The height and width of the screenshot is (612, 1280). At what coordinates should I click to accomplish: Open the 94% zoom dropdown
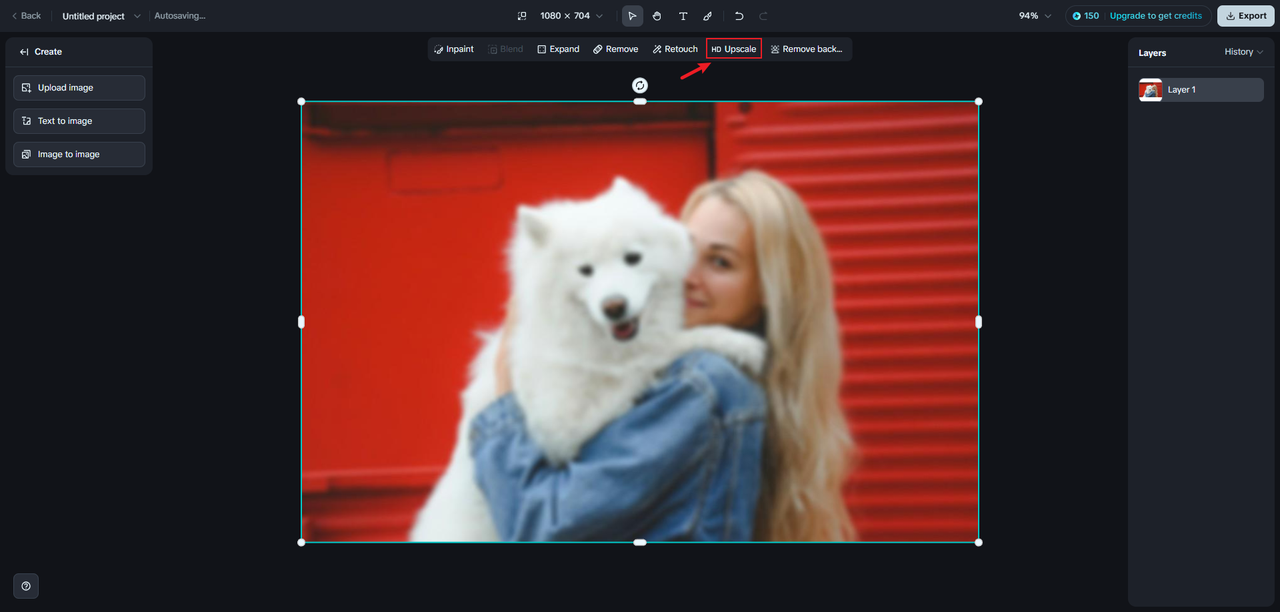(x=1035, y=16)
